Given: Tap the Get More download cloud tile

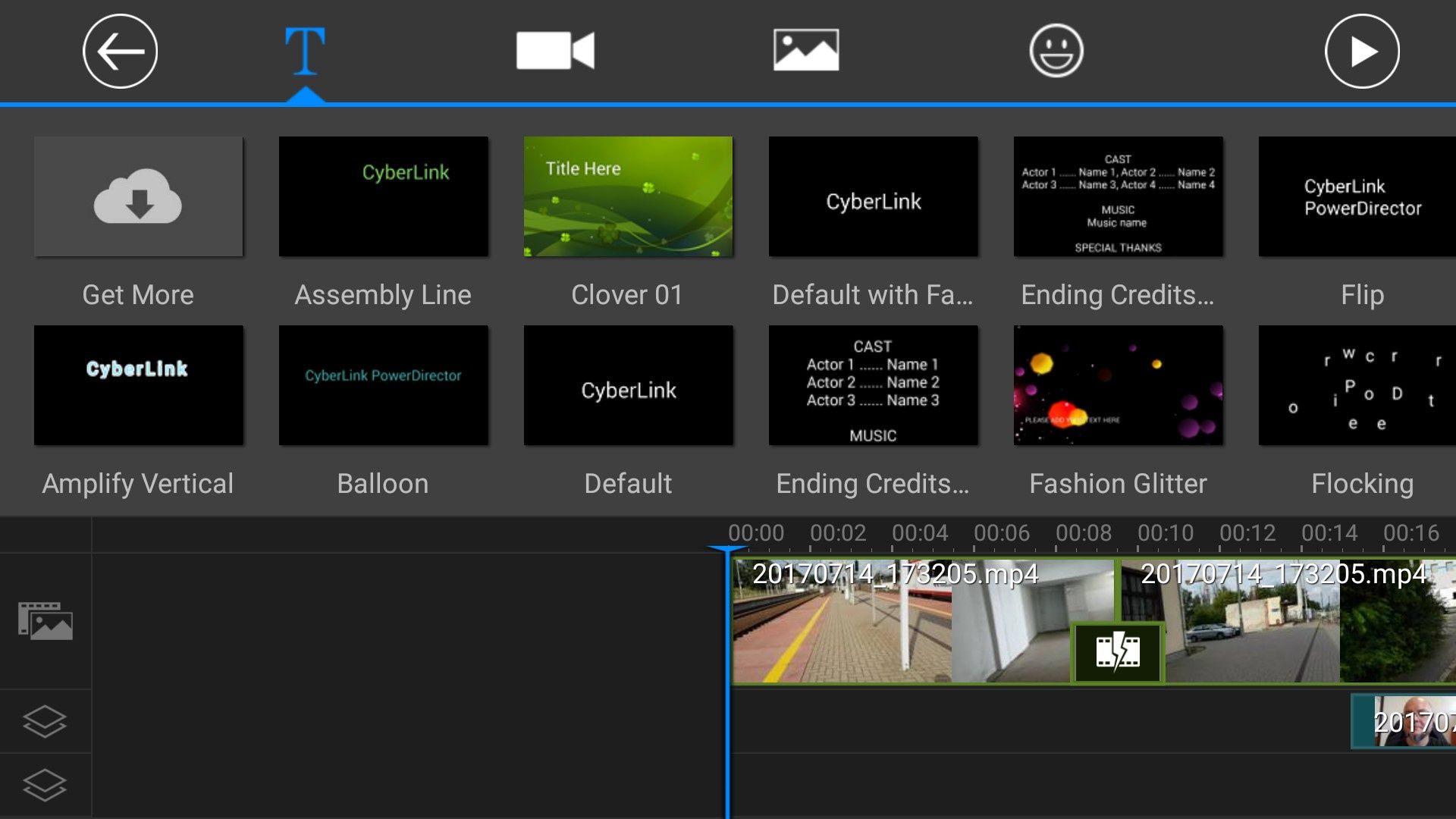Looking at the screenshot, I should point(138,196).
